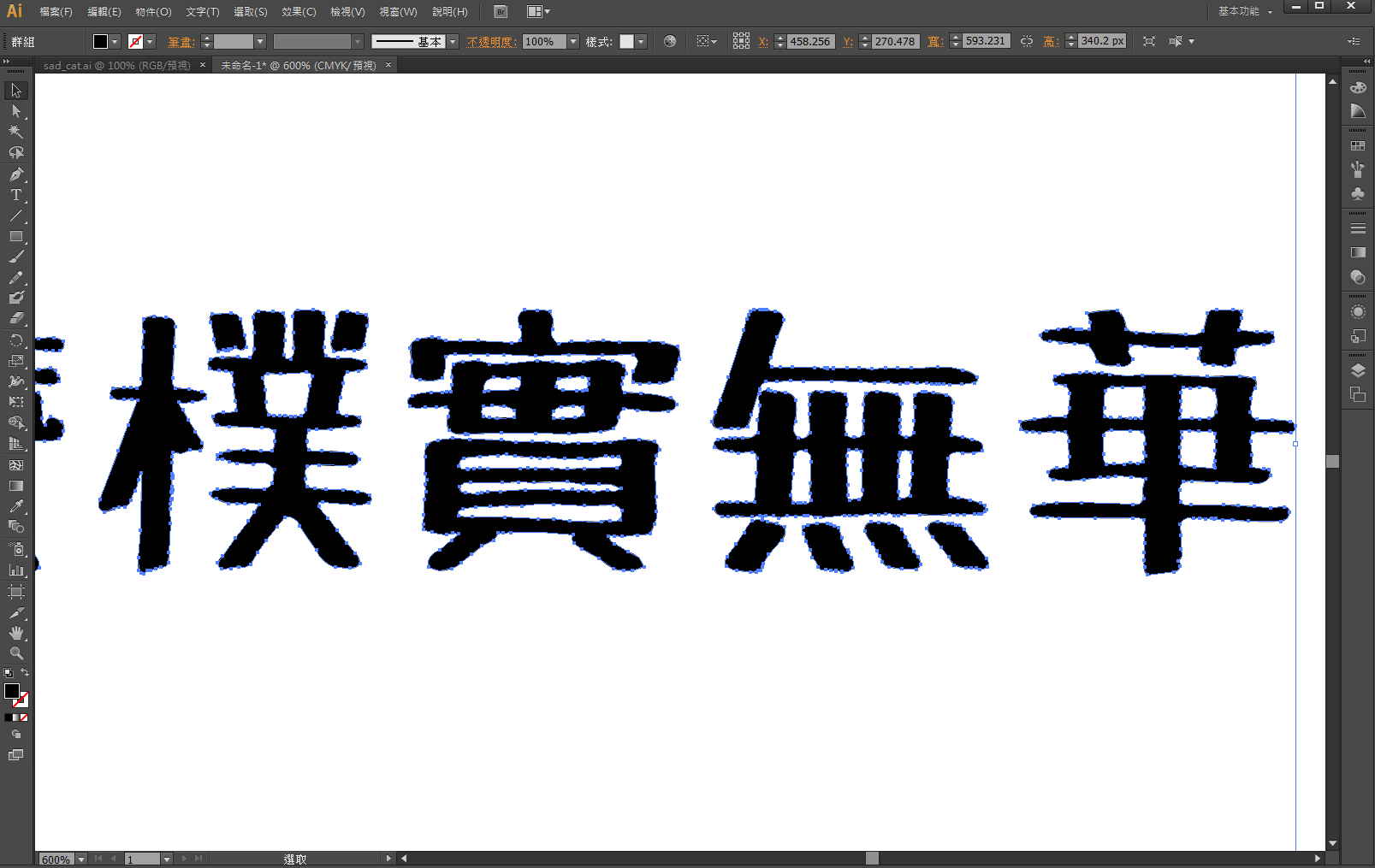
Task: Click the 筆畫 stroke panel link
Action: tap(181, 41)
